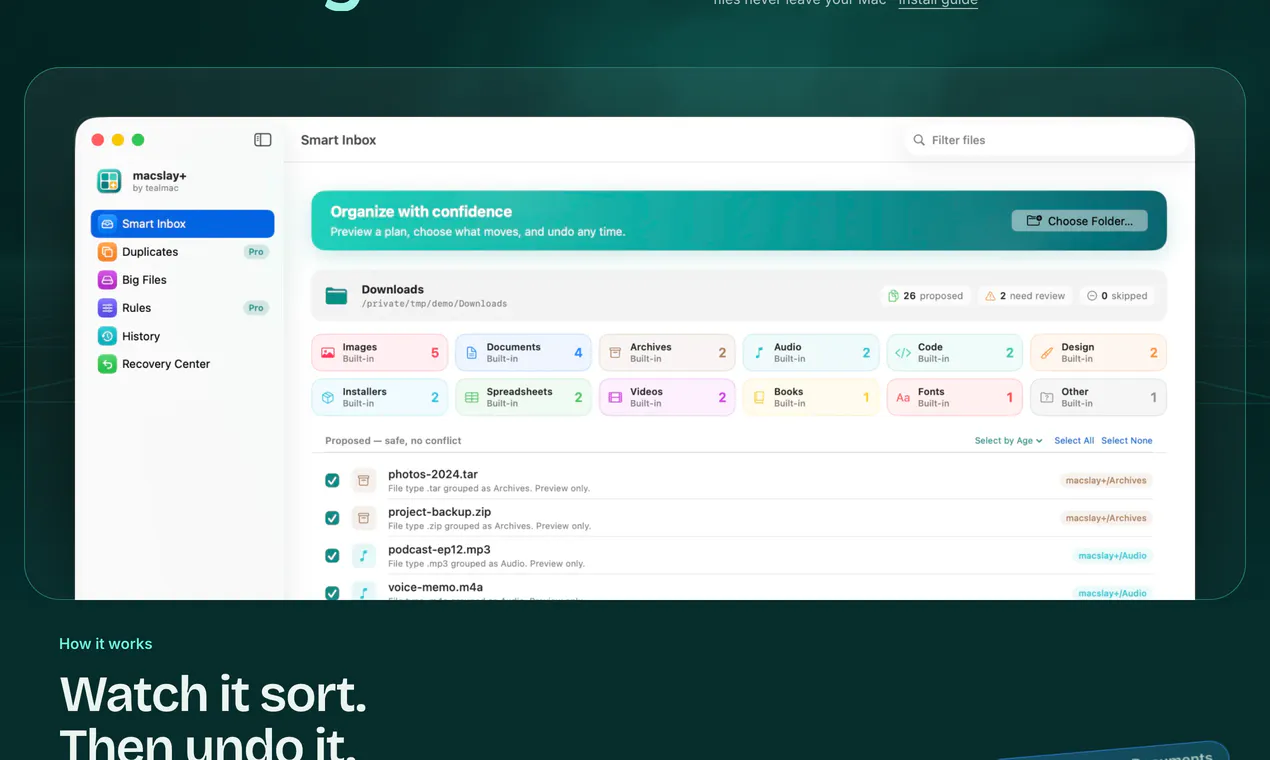Select the Installers category card

click(380, 397)
